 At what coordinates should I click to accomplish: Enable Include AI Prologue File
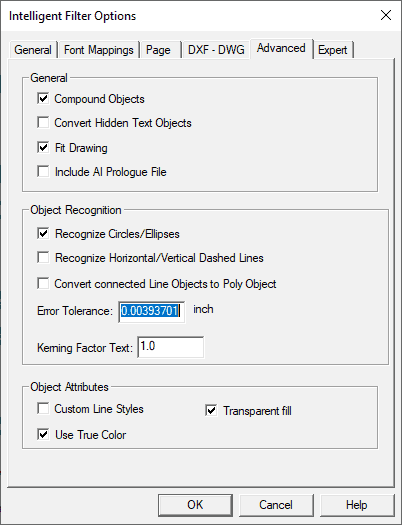click(x=43, y=171)
